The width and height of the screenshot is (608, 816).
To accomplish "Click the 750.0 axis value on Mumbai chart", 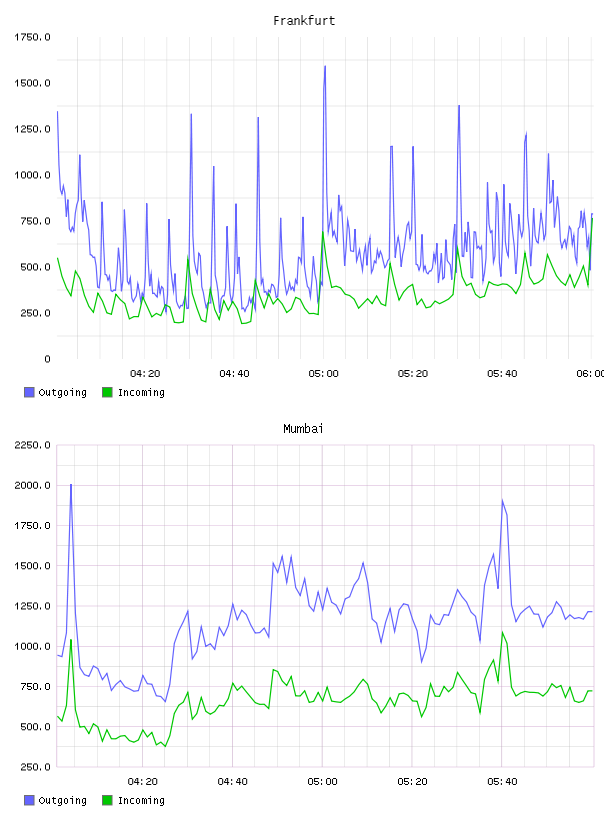I will tap(35, 686).
